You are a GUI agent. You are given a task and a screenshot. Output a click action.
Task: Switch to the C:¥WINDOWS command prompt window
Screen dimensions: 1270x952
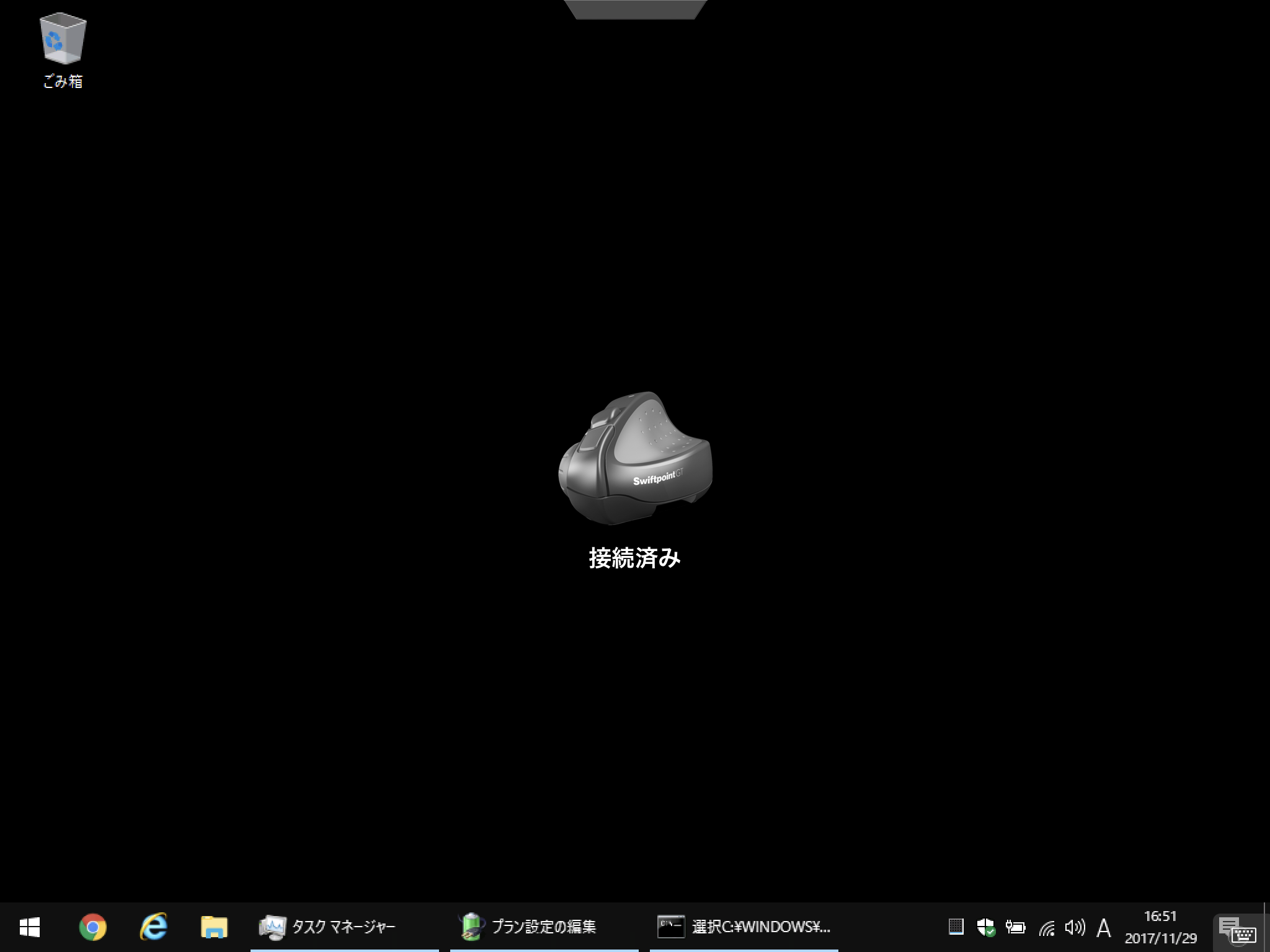[x=744, y=927]
